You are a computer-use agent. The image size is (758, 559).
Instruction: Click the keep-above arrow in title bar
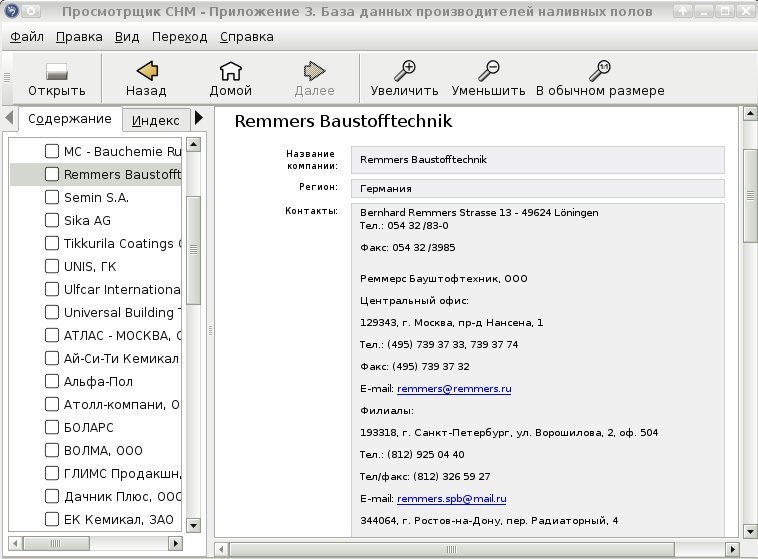(683, 11)
